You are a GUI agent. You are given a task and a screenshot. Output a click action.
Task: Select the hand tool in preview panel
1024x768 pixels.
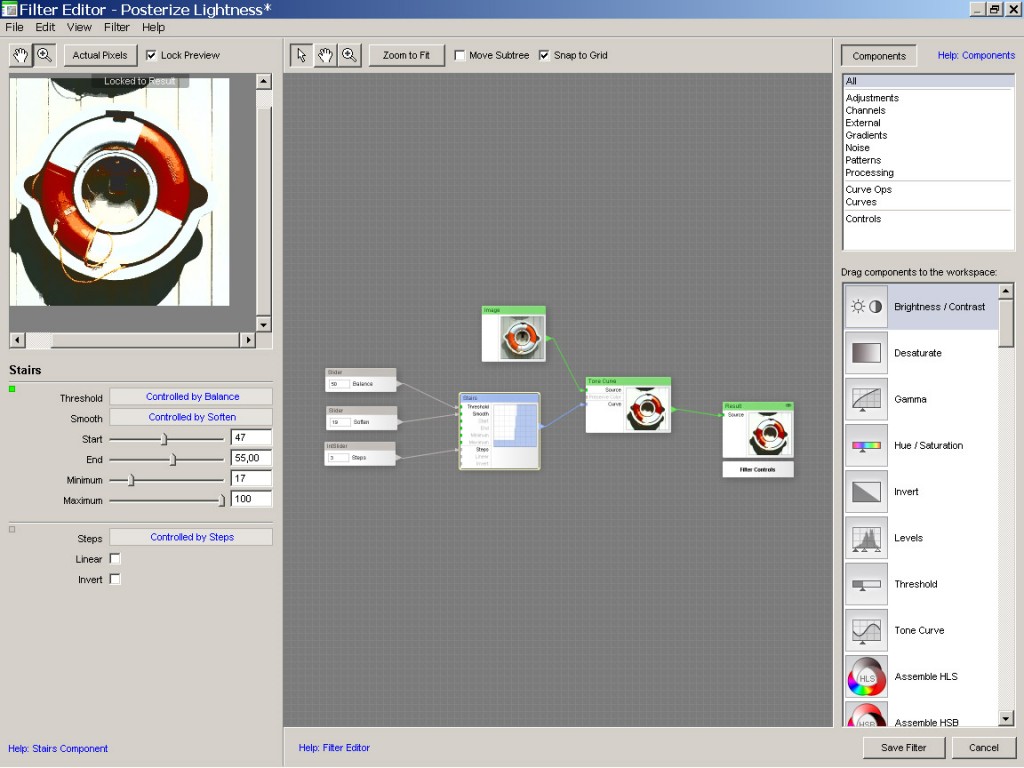21,56
